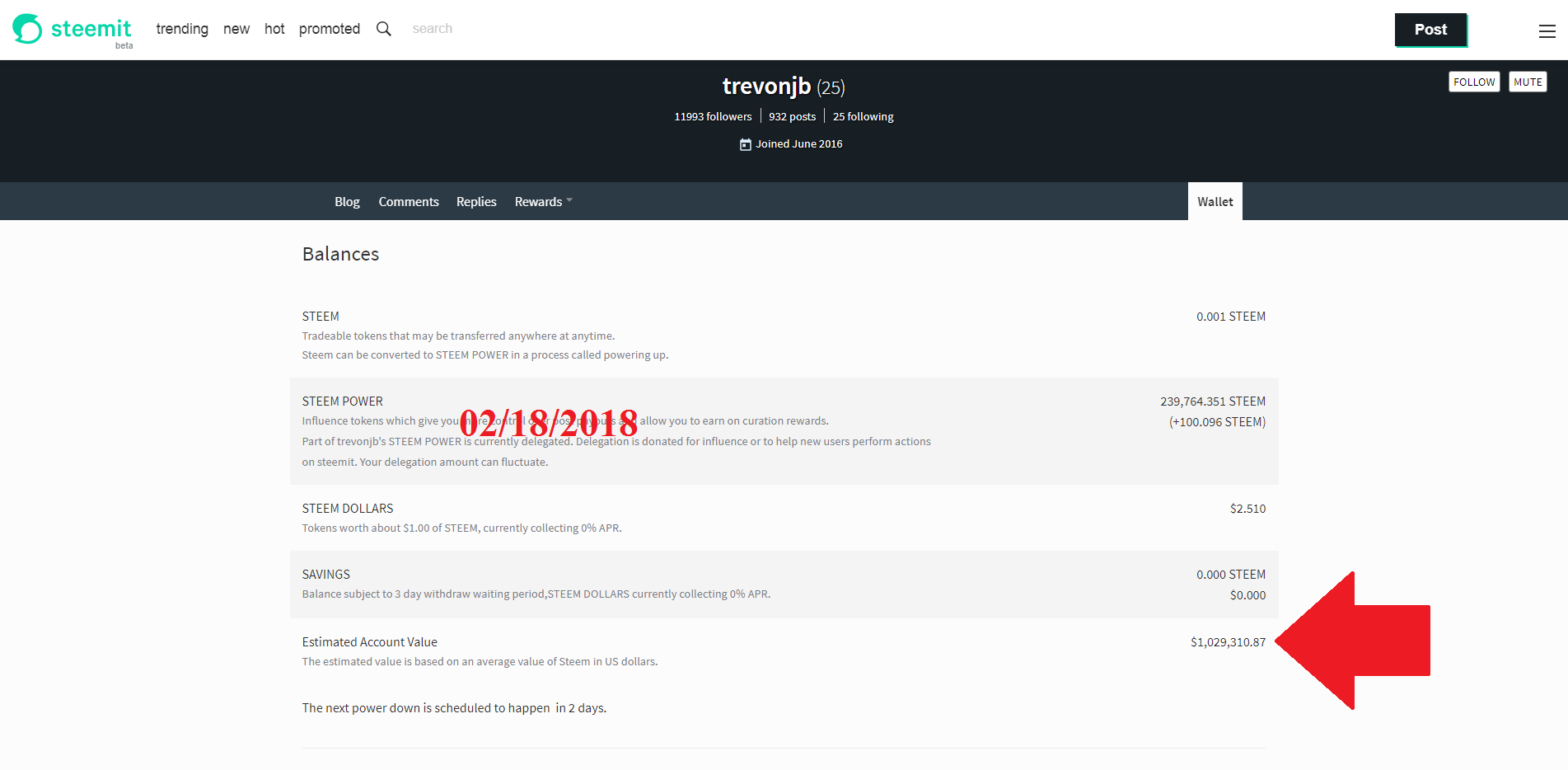
Task: Select the $1,029,310.87 estimated account value
Action: [x=1228, y=642]
